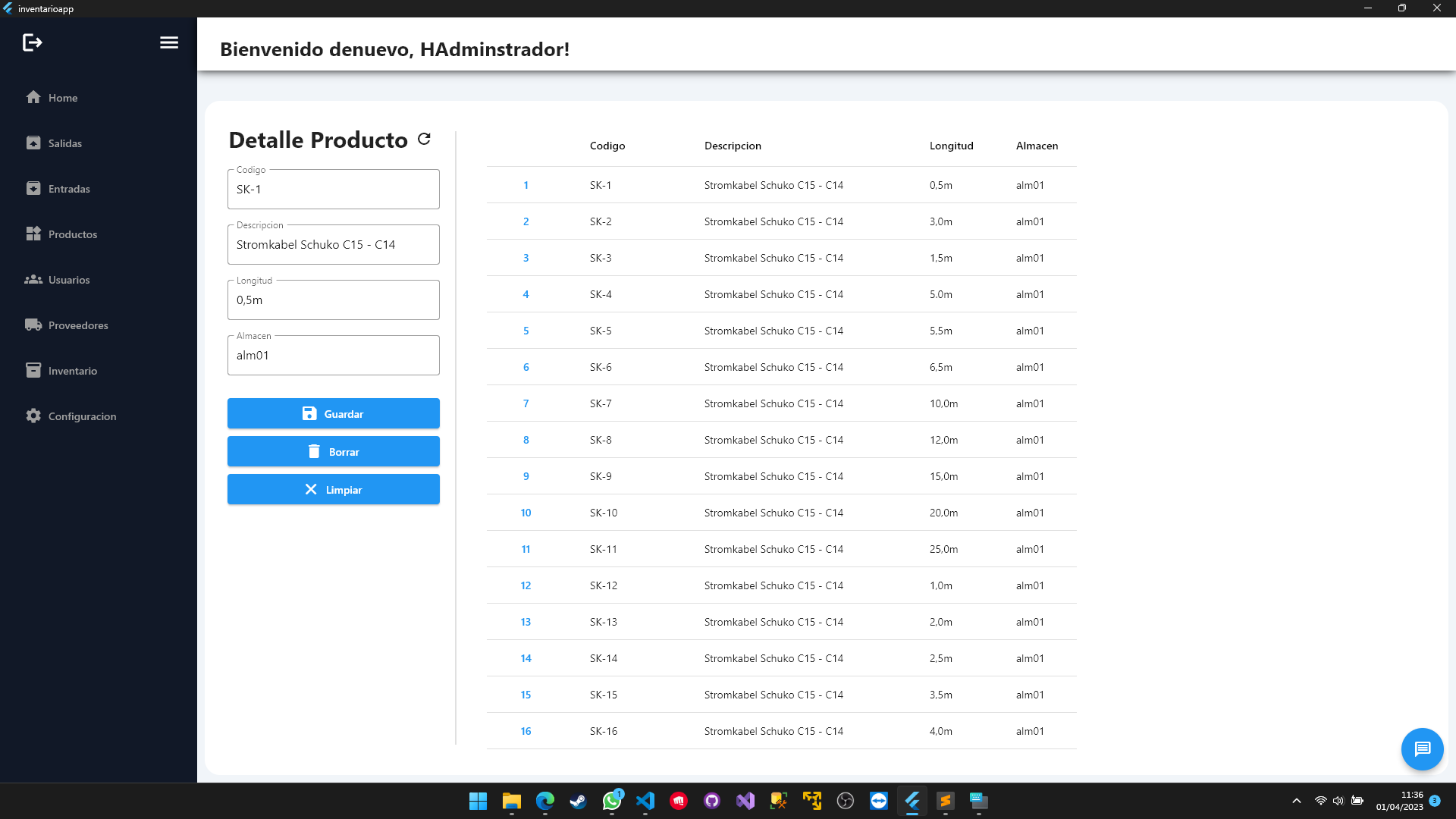Click the Descripcion column header
1456x819 pixels.
(733, 146)
